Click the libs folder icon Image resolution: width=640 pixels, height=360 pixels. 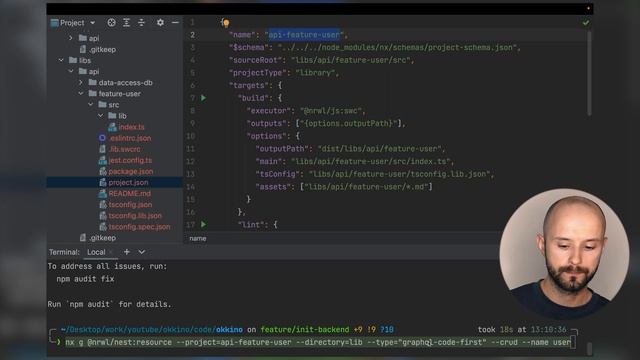pos(73,60)
